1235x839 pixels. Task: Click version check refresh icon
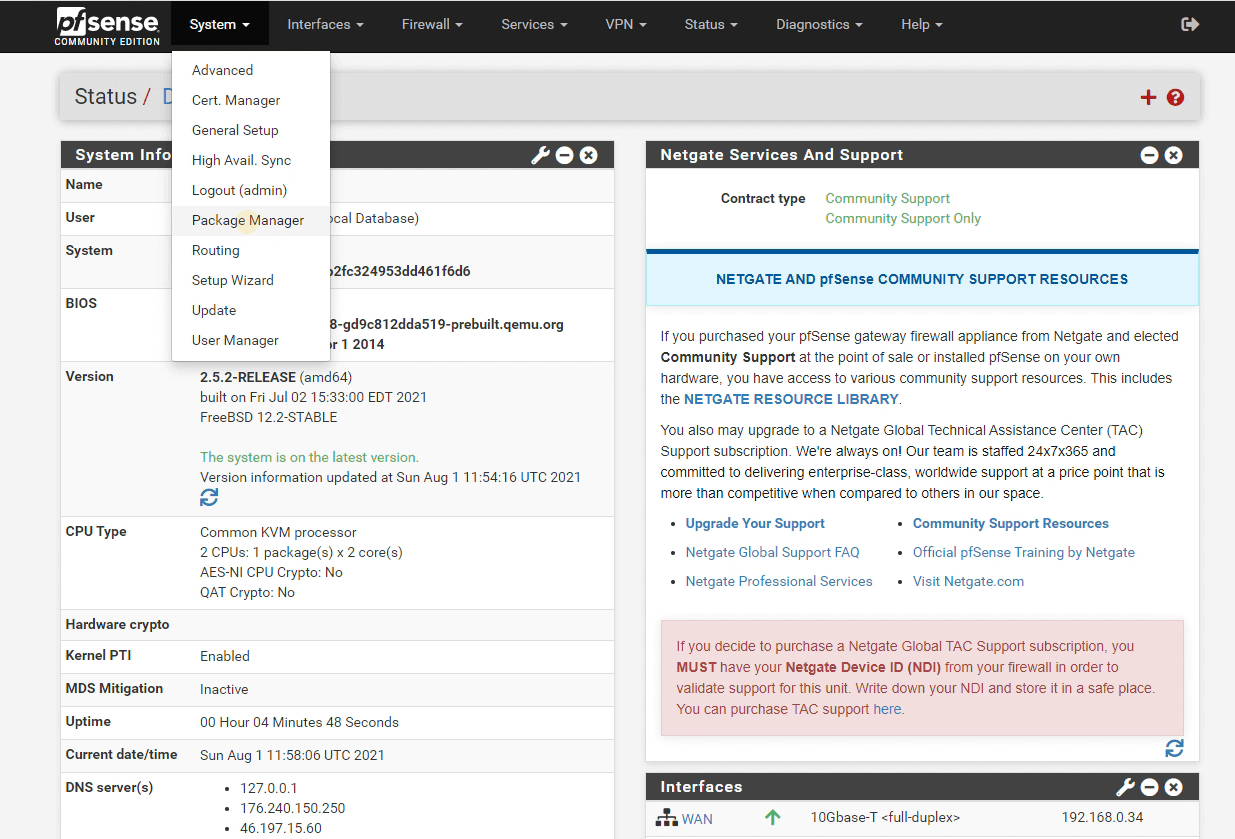[x=209, y=497]
